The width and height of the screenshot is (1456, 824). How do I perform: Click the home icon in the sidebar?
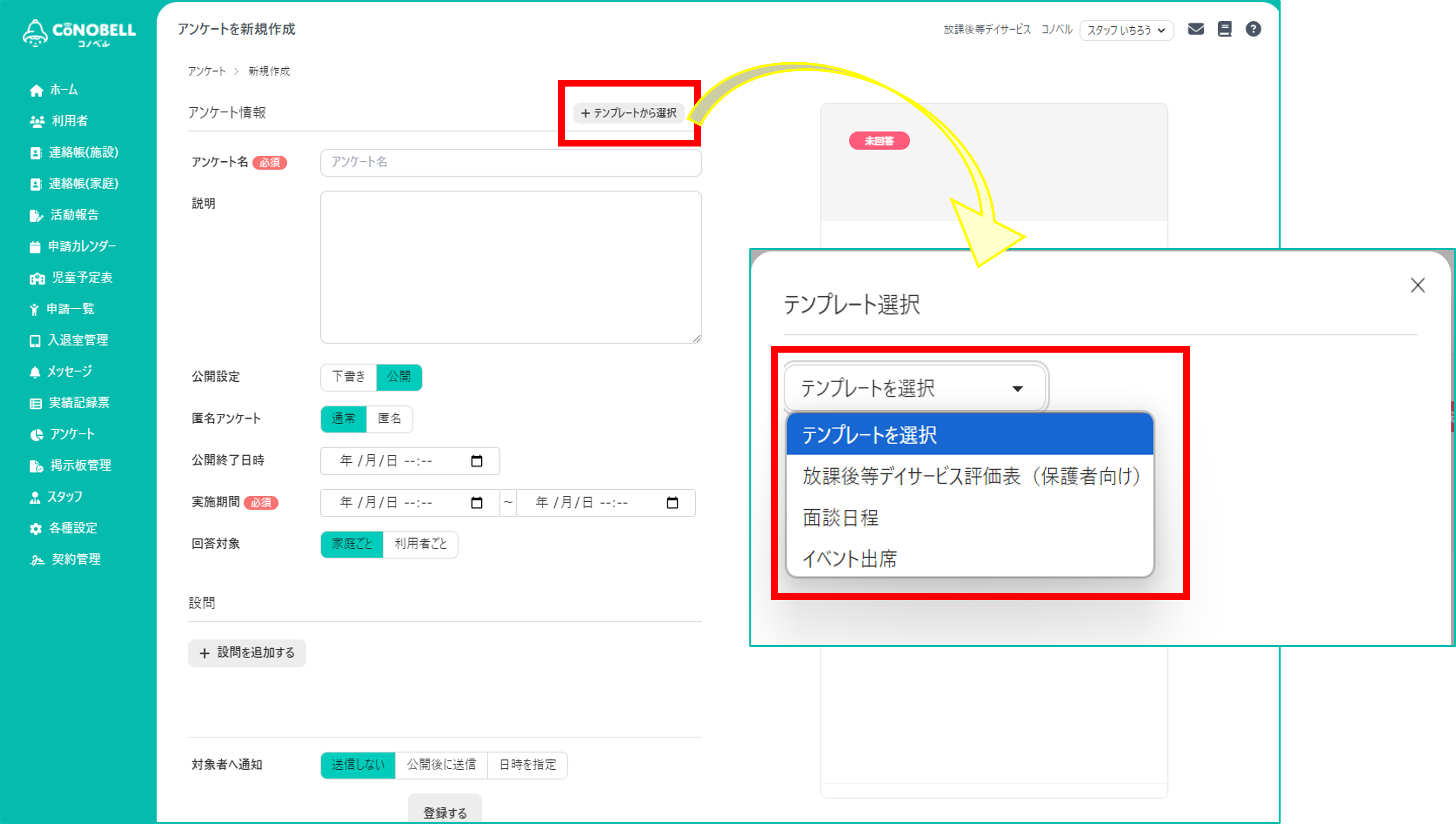coord(36,91)
